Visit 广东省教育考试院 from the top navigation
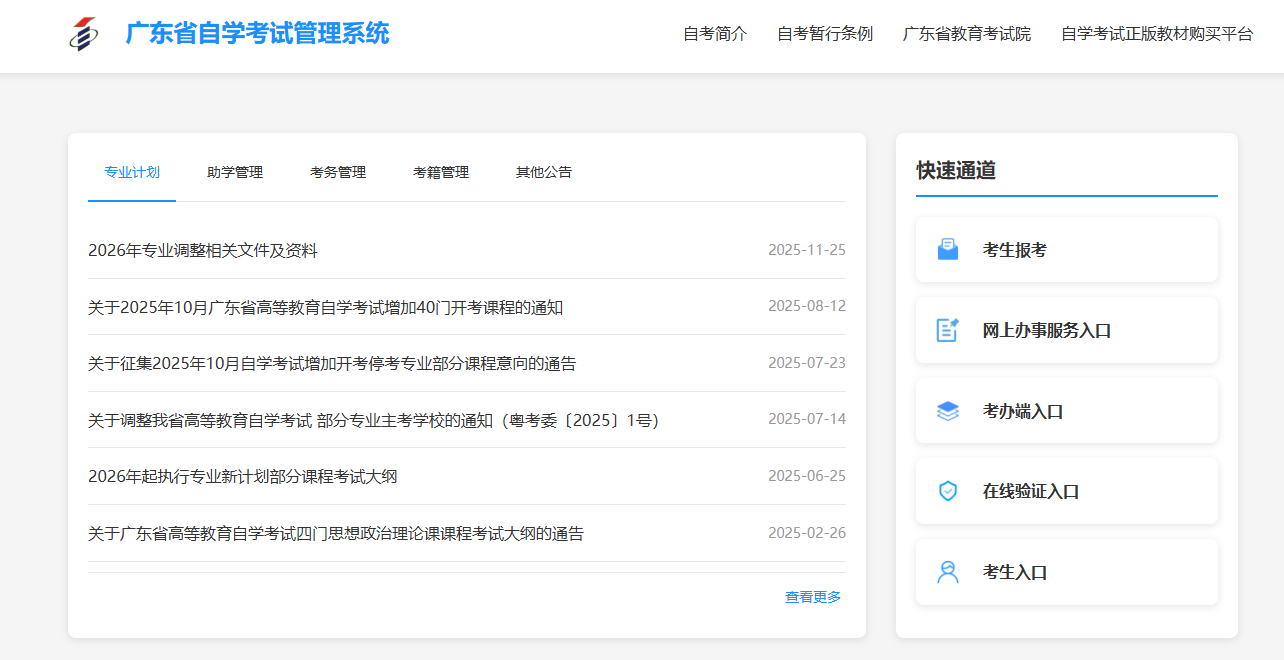The image size is (1284, 660). [967, 34]
